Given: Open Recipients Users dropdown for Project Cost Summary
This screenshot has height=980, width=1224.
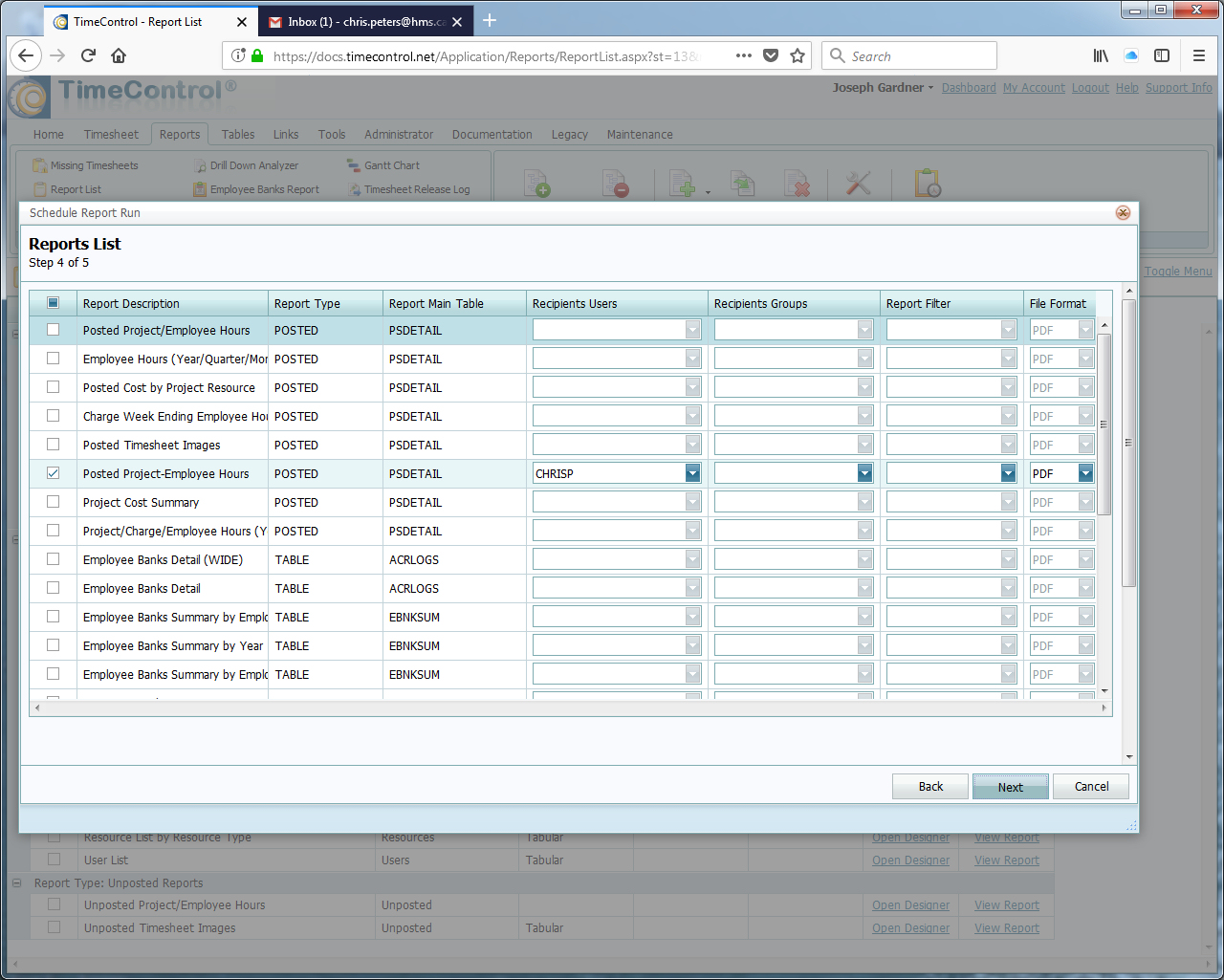Looking at the screenshot, I should tap(692, 502).
